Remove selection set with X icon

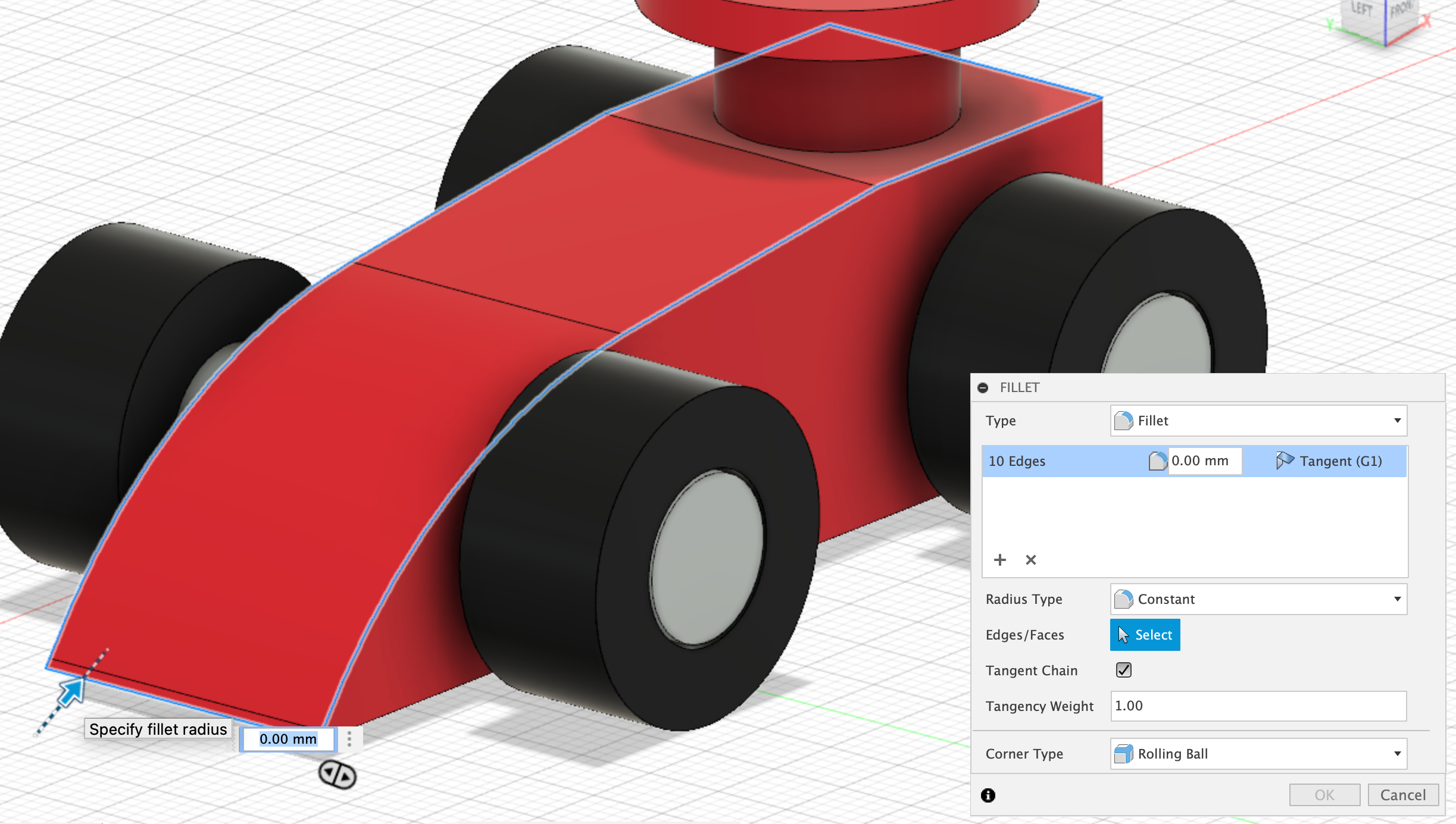[x=1031, y=560]
